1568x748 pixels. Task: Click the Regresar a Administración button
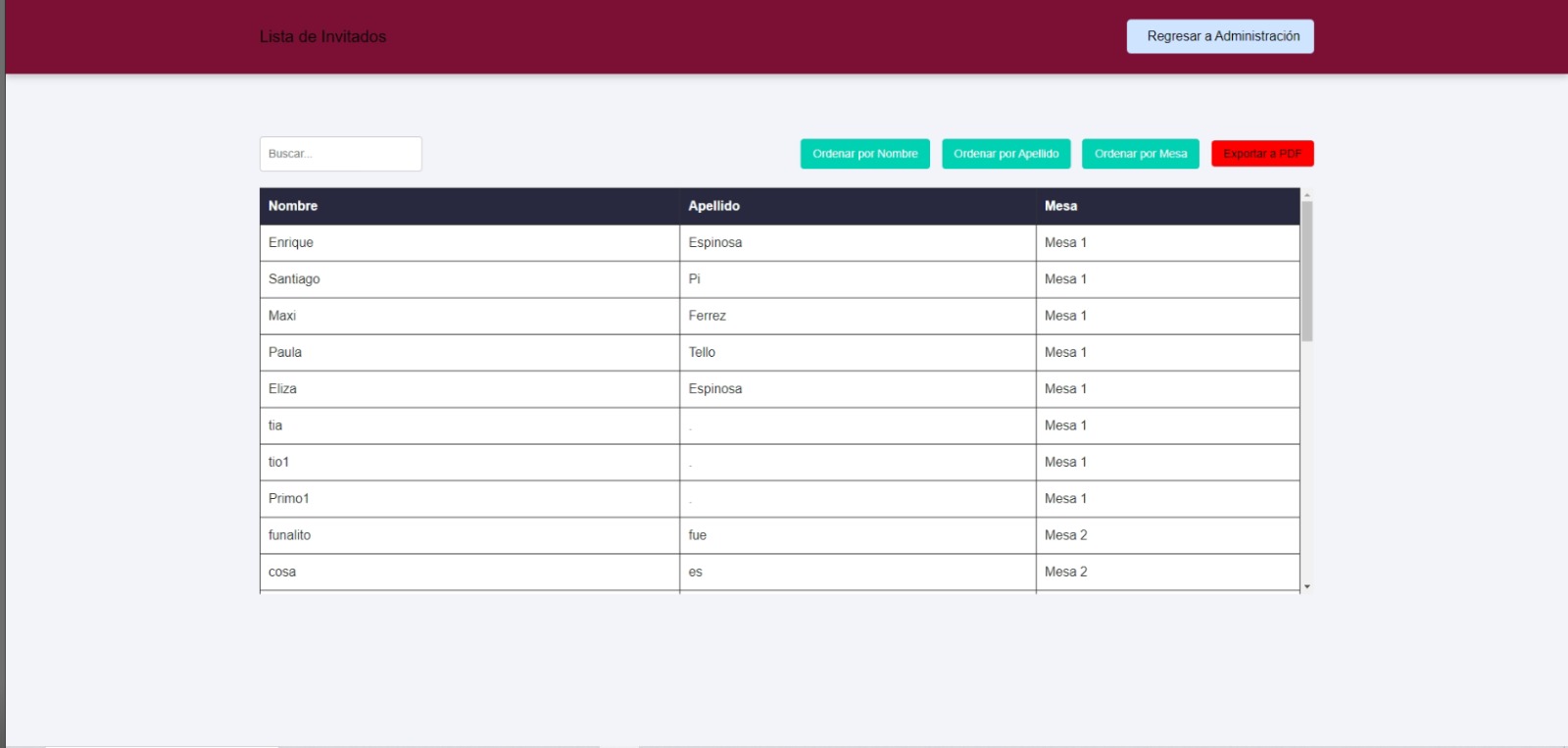(x=1219, y=36)
